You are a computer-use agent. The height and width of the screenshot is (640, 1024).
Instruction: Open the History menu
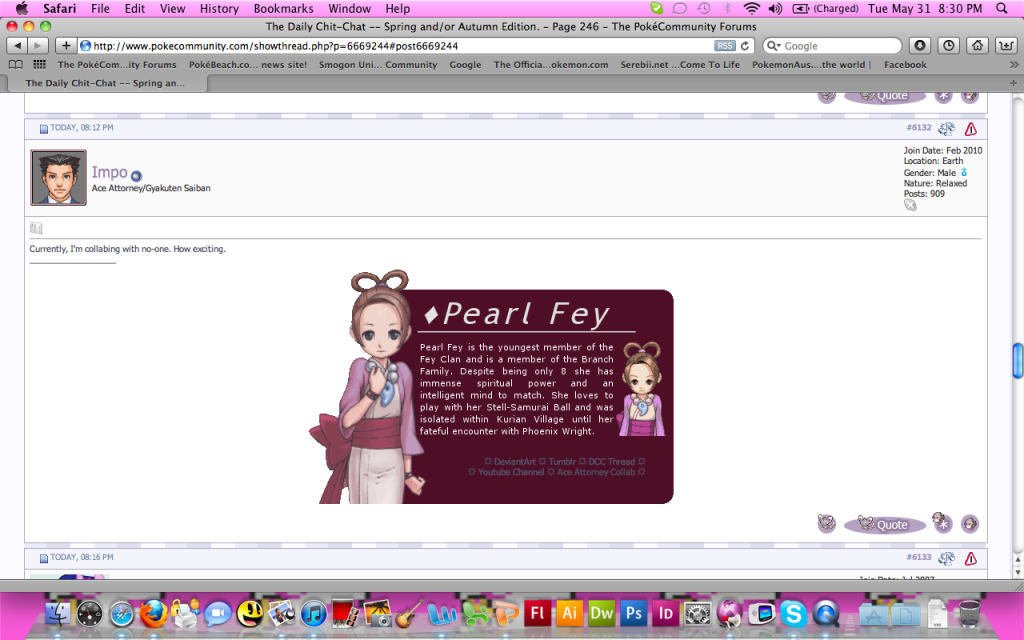click(x=219, y=8)
